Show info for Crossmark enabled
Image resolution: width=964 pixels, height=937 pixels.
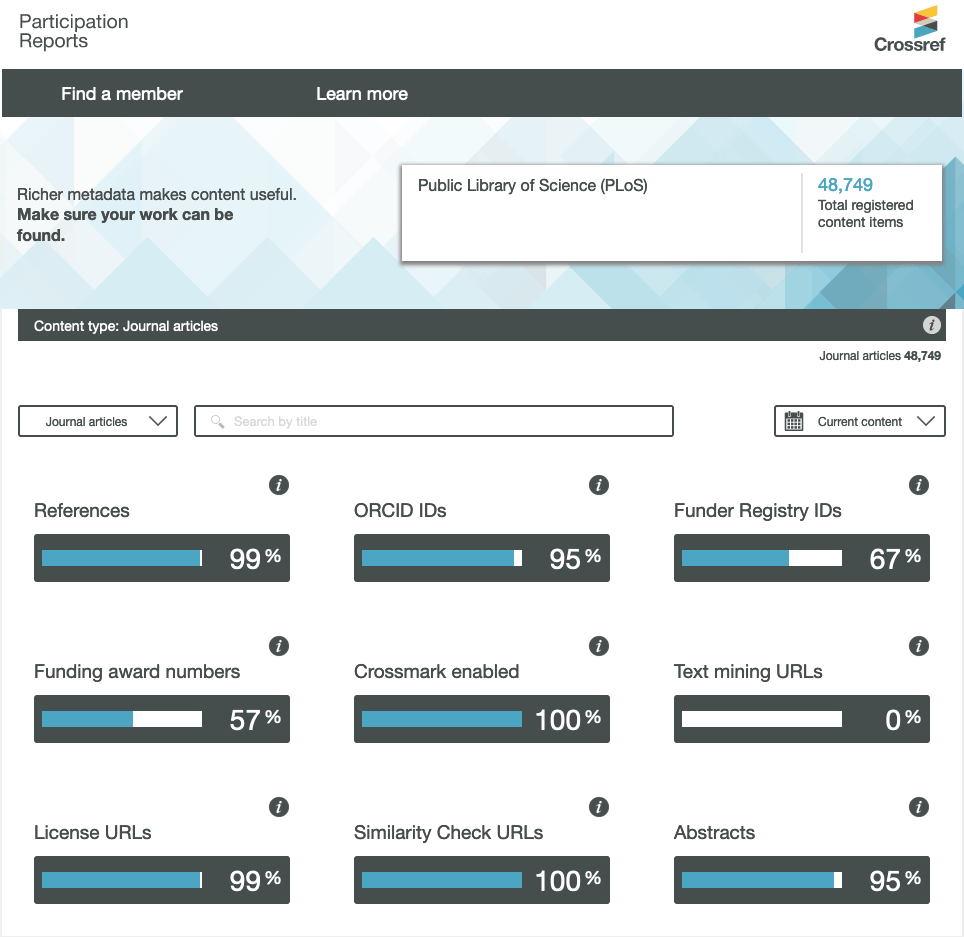(599, 646)
